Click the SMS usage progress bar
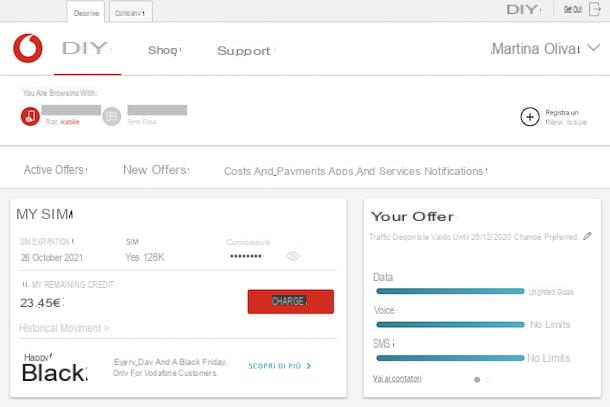This screenshot has height=407, width=610. pos(450,358)
